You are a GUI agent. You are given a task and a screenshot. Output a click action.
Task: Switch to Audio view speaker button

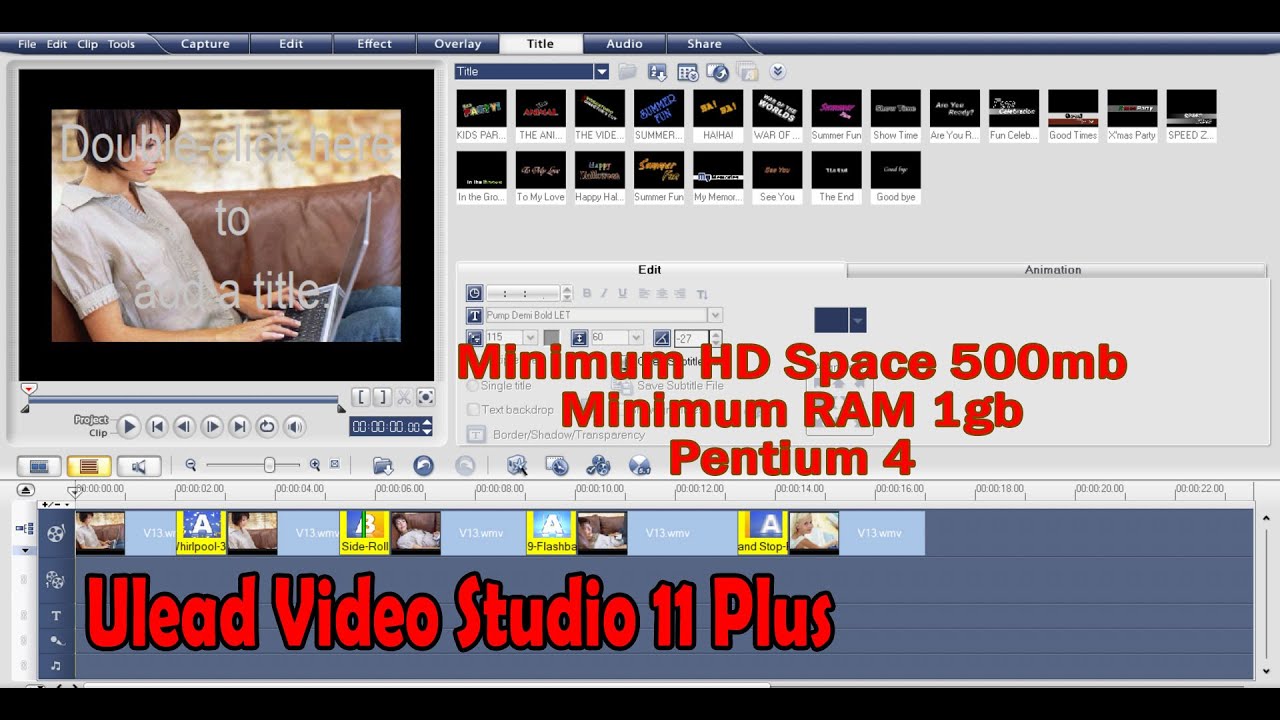coord(139,466)
